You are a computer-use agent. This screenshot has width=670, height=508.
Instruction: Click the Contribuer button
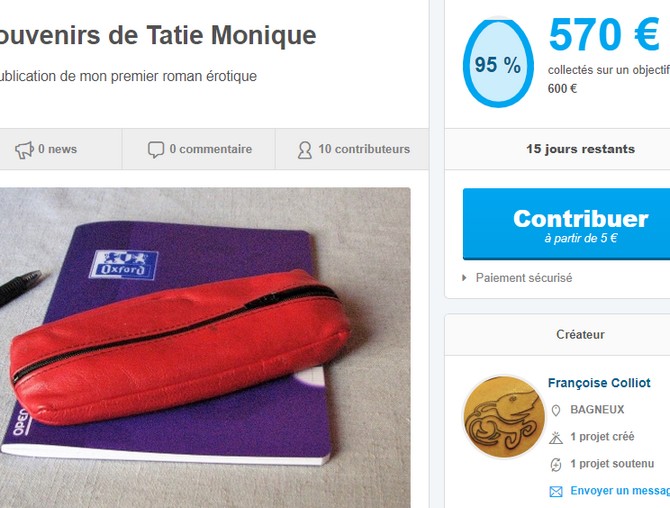tap(566, 224)
